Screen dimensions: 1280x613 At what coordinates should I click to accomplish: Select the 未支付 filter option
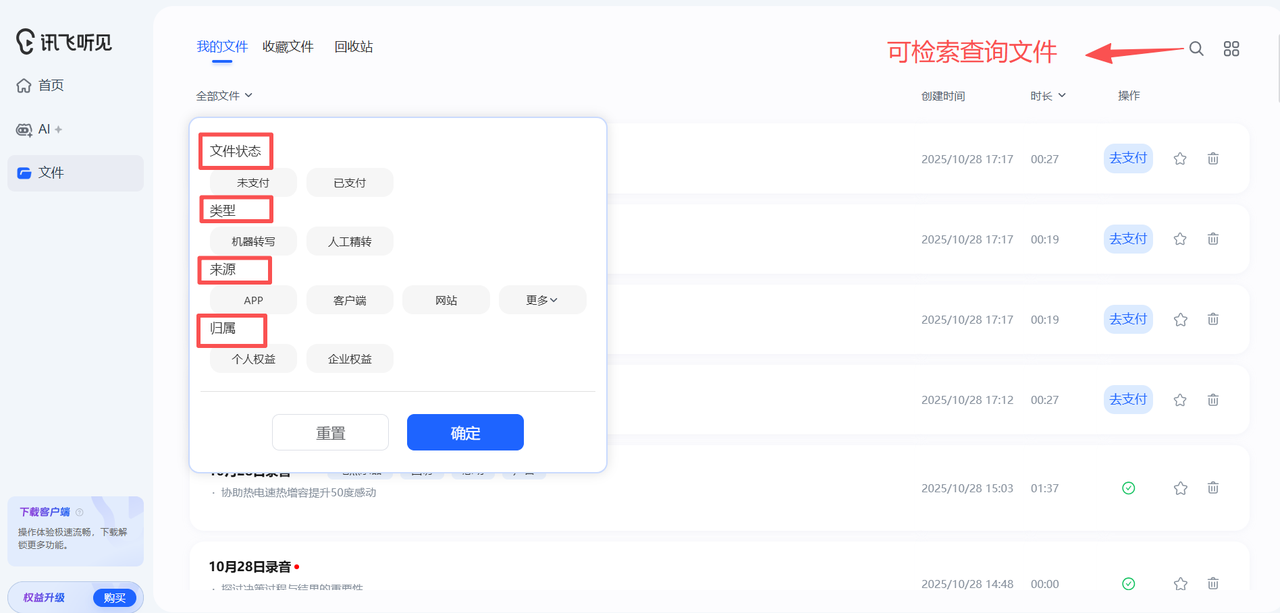pos(253,183)
